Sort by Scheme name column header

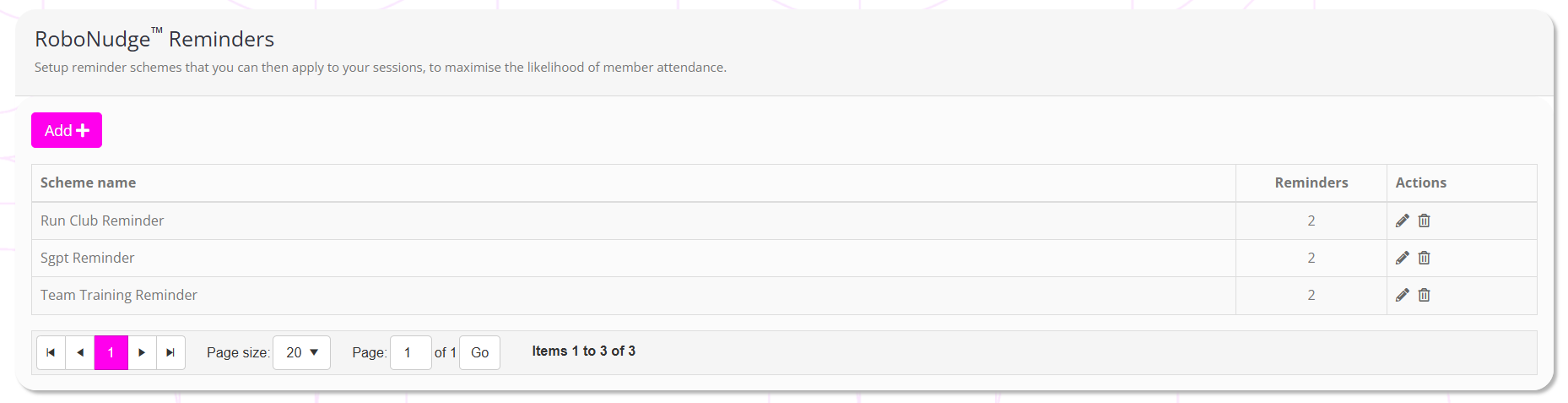click(88, 182)
